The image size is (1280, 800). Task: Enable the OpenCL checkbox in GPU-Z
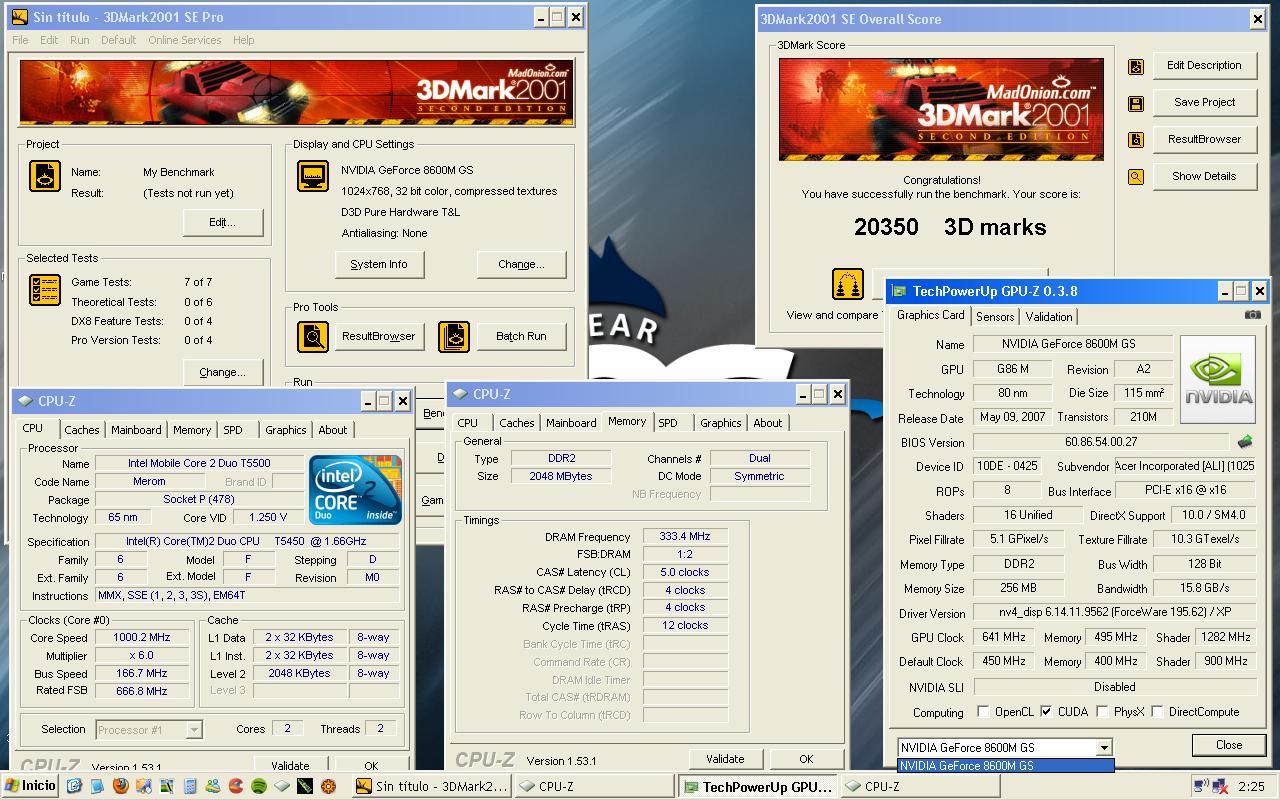coord(984,712)
